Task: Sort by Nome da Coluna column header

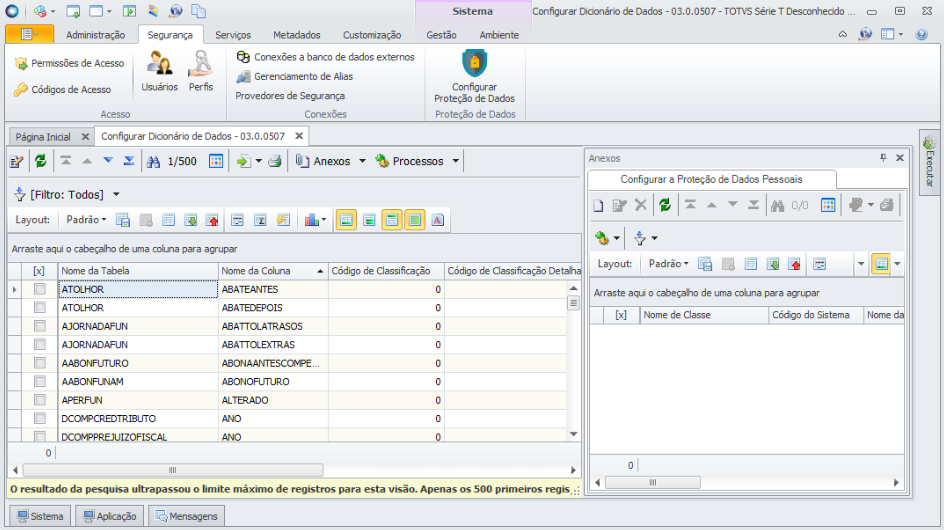Action: [273, 271]
